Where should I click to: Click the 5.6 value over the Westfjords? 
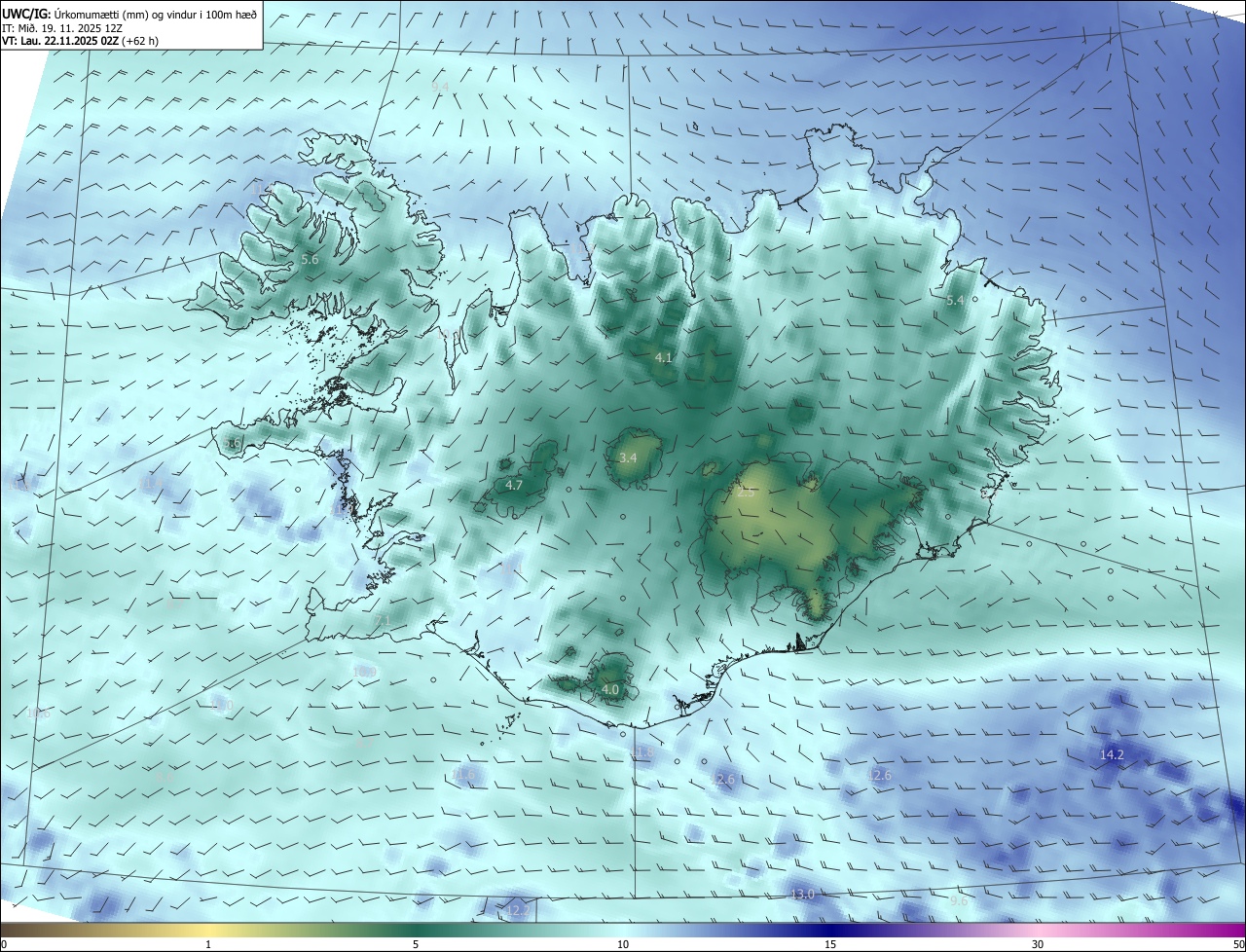point(310,260)
